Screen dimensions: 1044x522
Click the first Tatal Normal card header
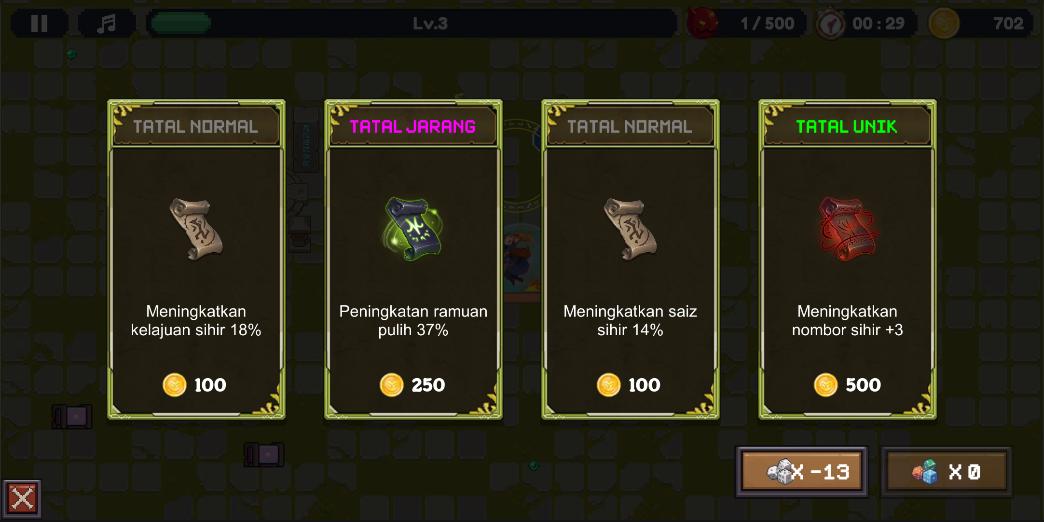tap(196, 126)
